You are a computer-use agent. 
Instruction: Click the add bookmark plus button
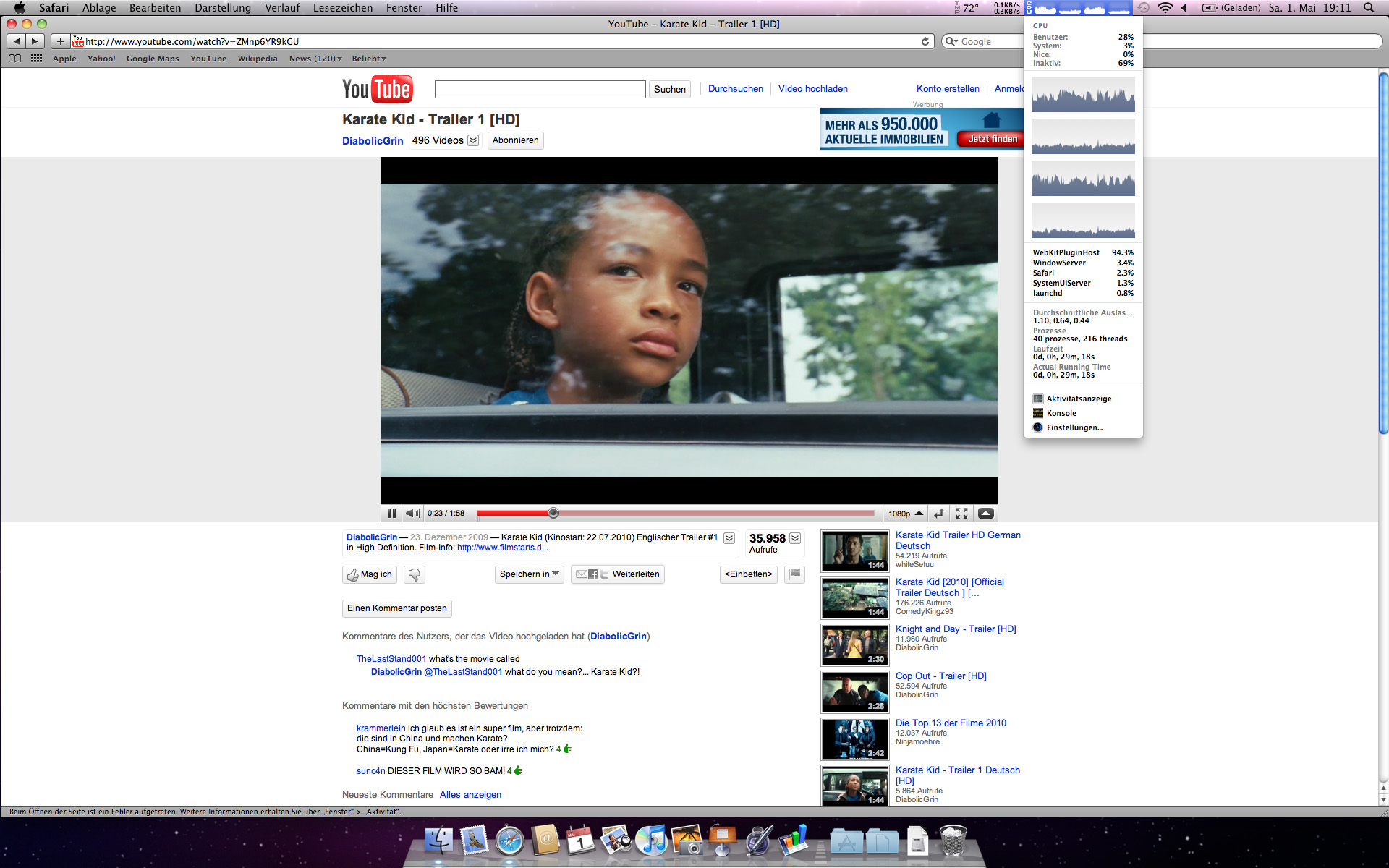[61, 41]
